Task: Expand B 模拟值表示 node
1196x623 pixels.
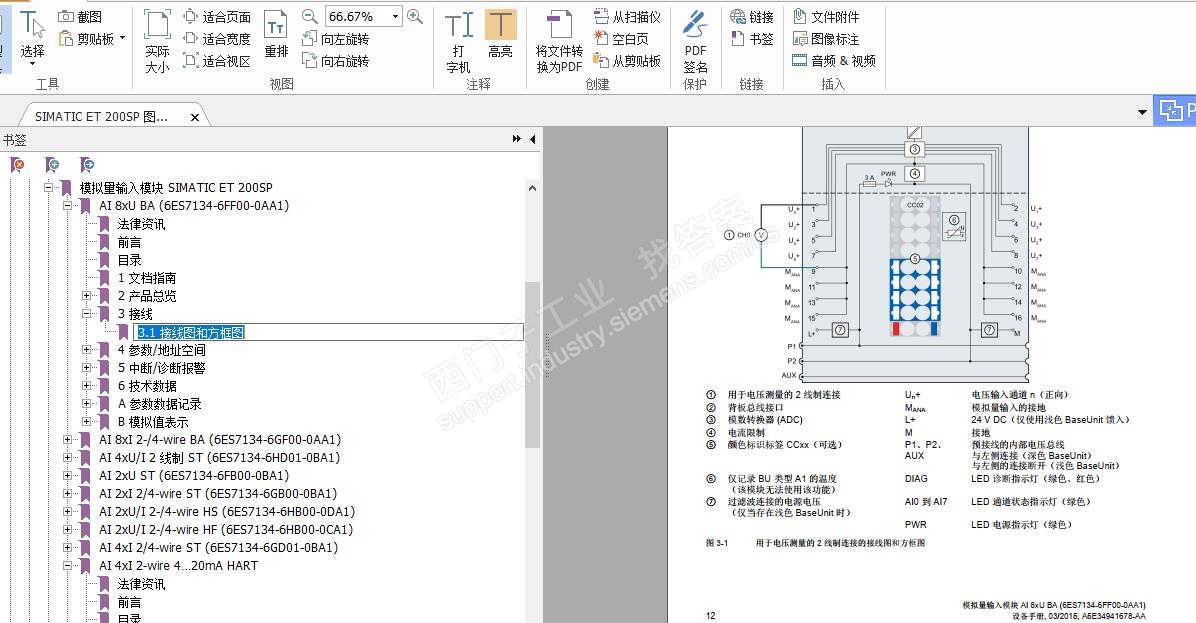Action: (86, 421)
